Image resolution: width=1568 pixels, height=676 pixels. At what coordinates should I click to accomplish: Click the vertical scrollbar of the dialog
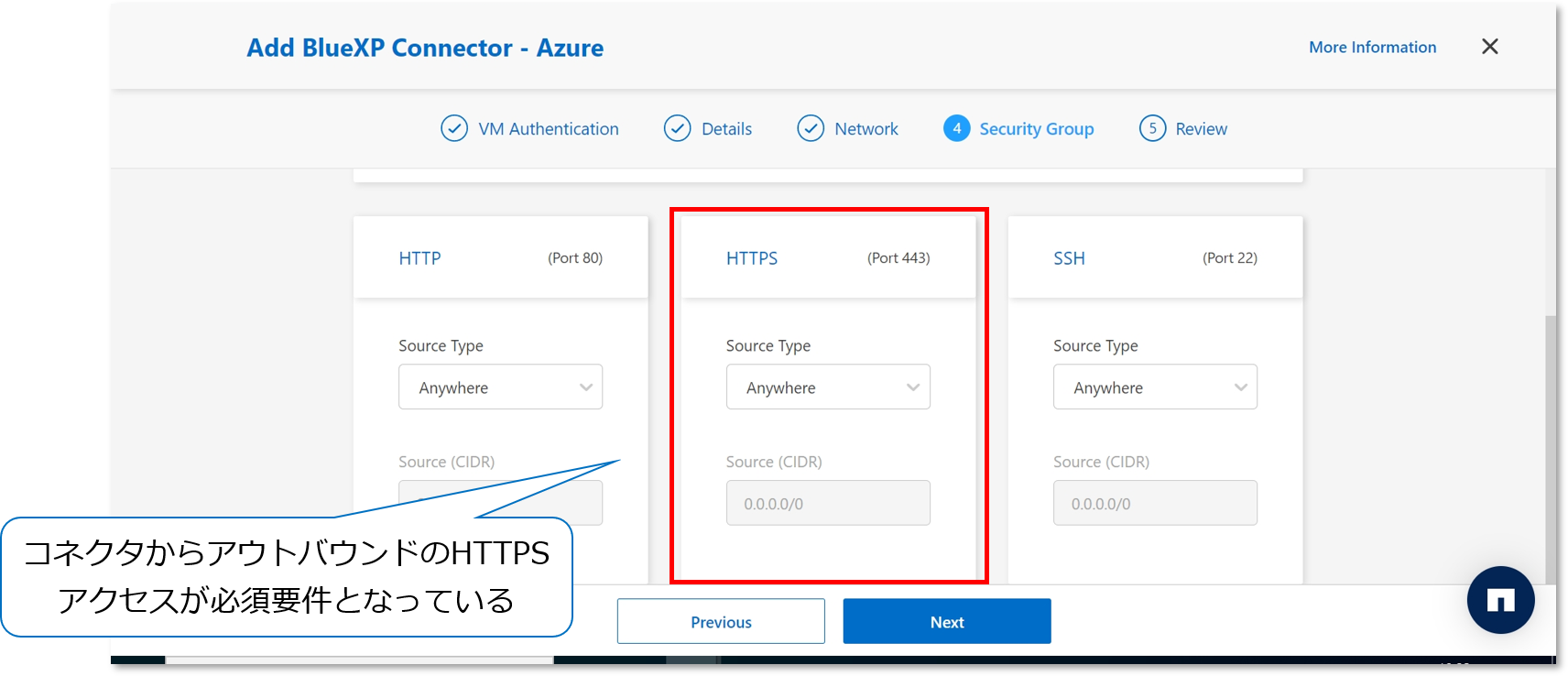coord(1550,449)
